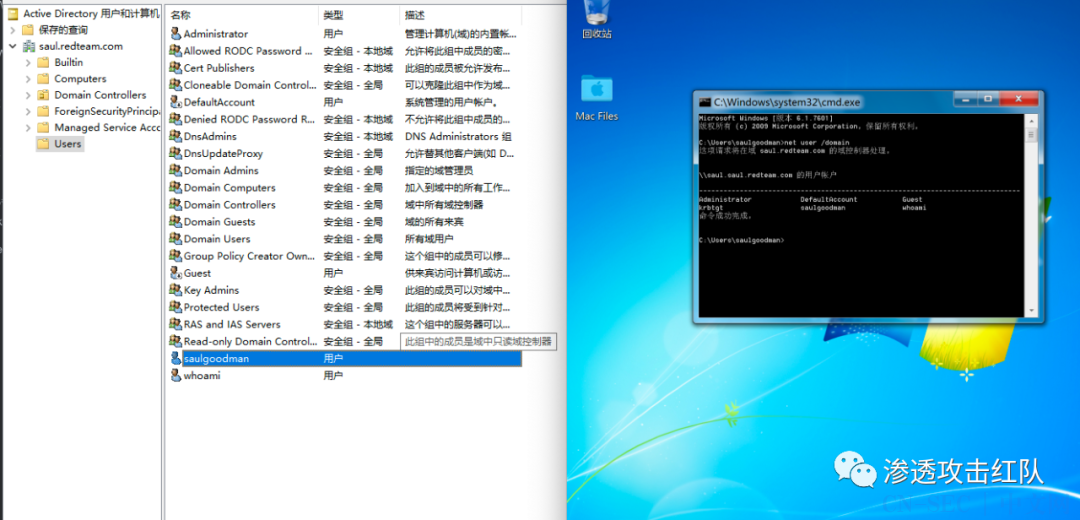1080x520 pixels.
Task: Click the Domain Controllers group icon in list
Action: (x=176, y=205)
